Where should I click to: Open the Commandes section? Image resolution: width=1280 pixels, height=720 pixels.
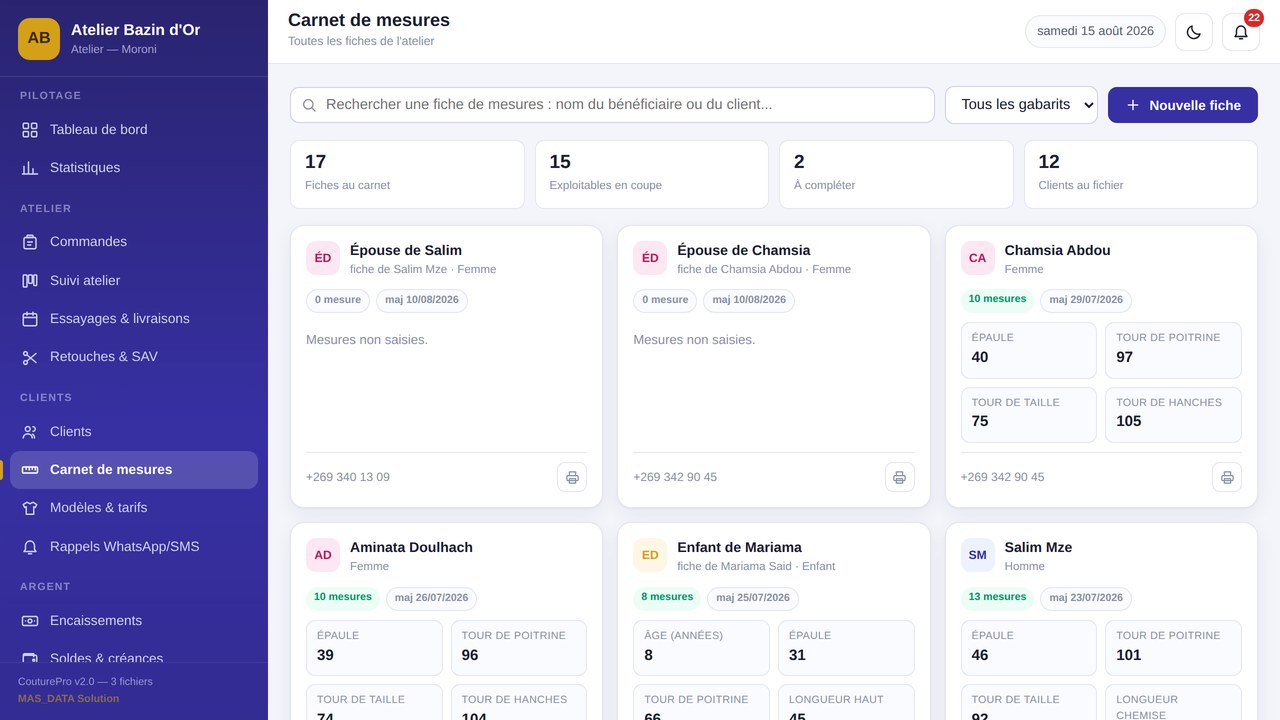[x=134, y=242]
